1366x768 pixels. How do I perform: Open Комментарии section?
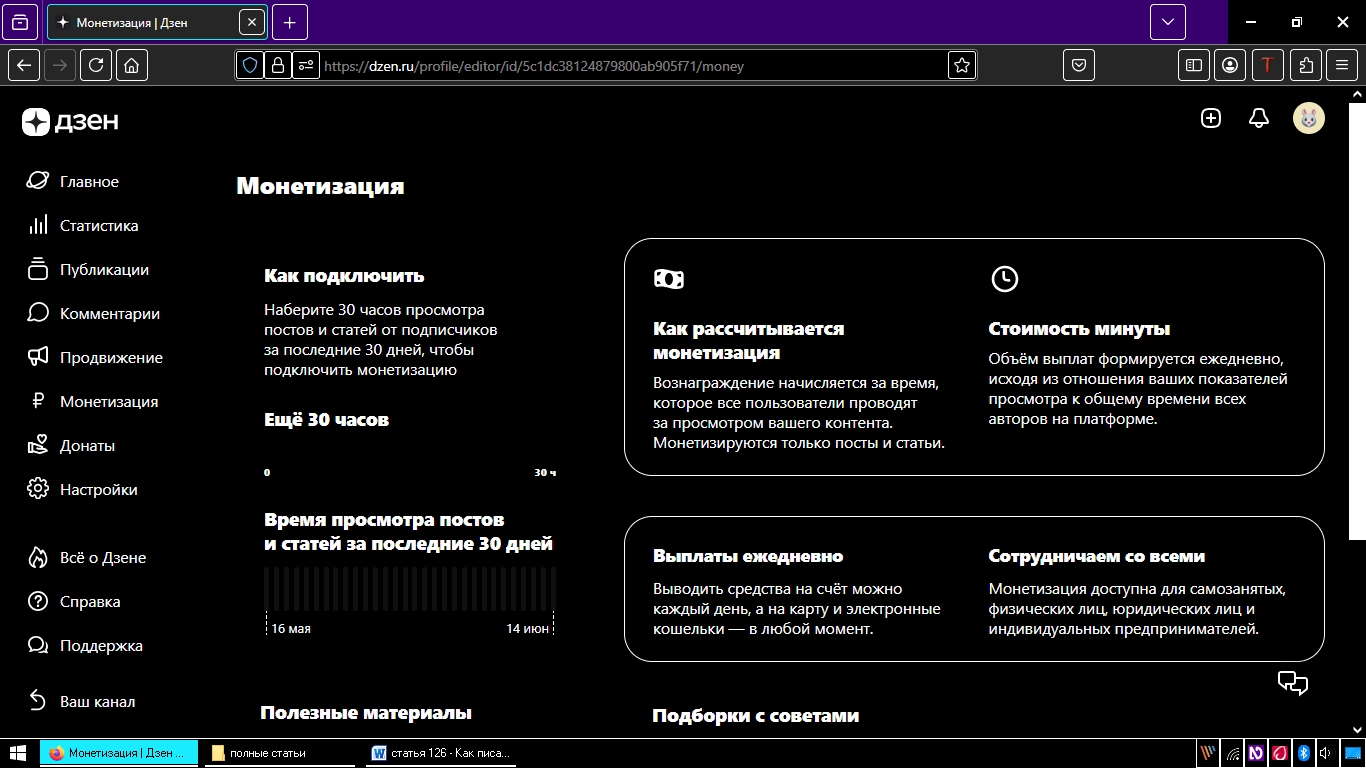94,313
